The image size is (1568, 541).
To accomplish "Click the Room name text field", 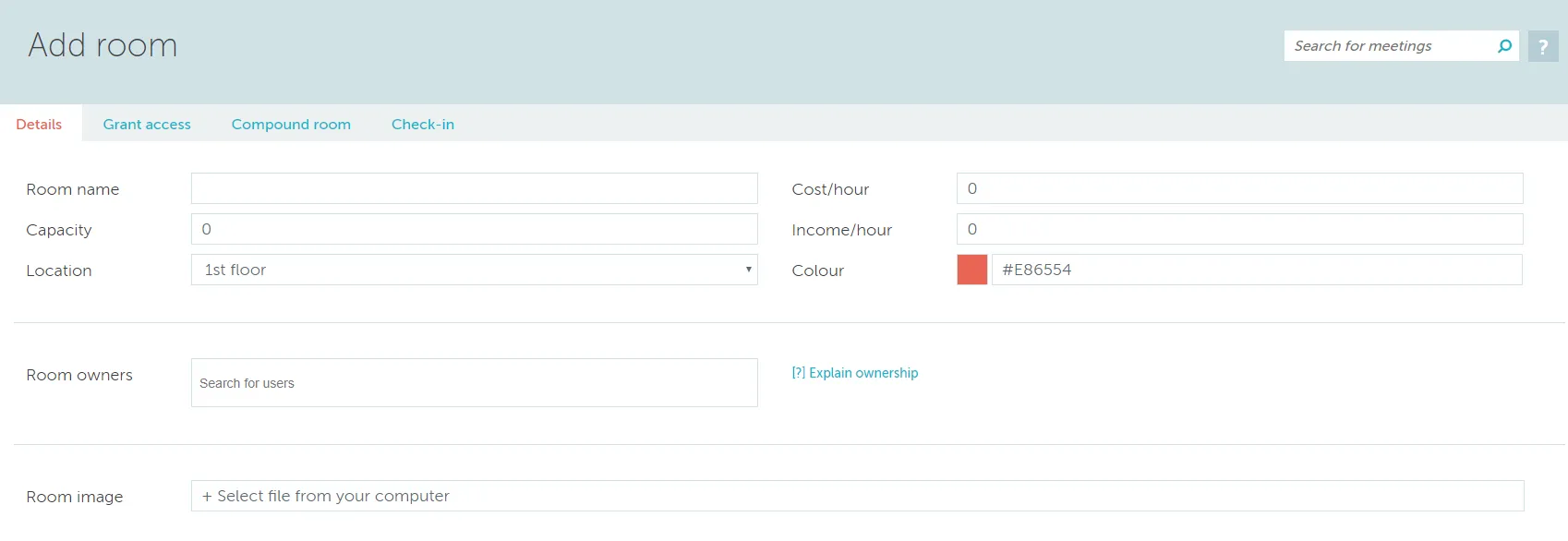I will [x=474, y=188].
